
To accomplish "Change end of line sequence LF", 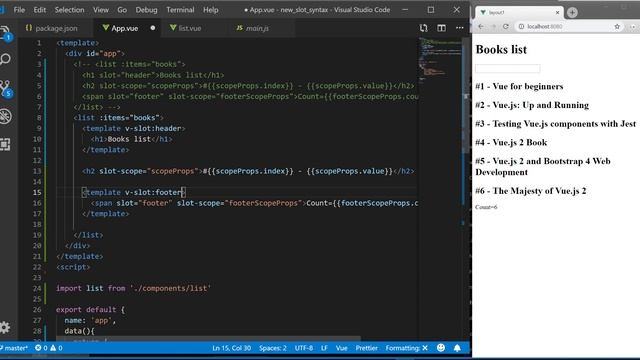I will click(x=324, y=348).
